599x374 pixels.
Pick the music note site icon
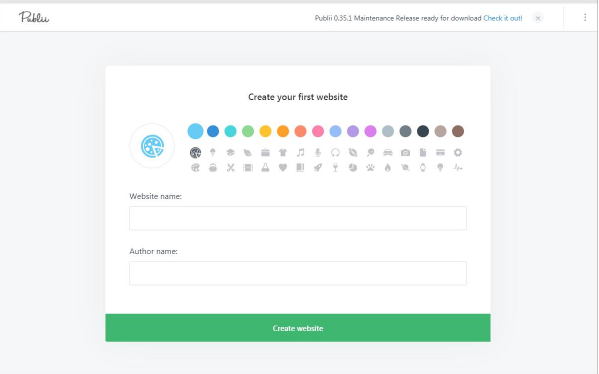point(301,153)
